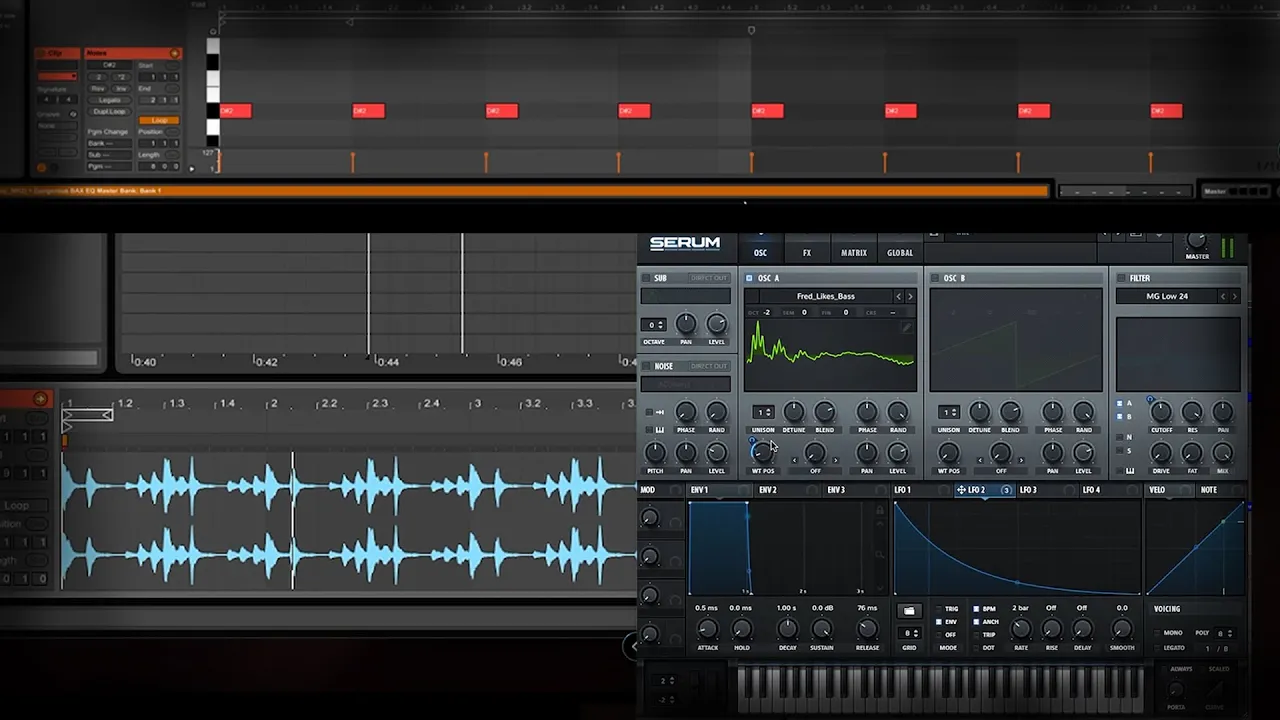Click the LFO 2 drag-assign crosshair icon

961,490
